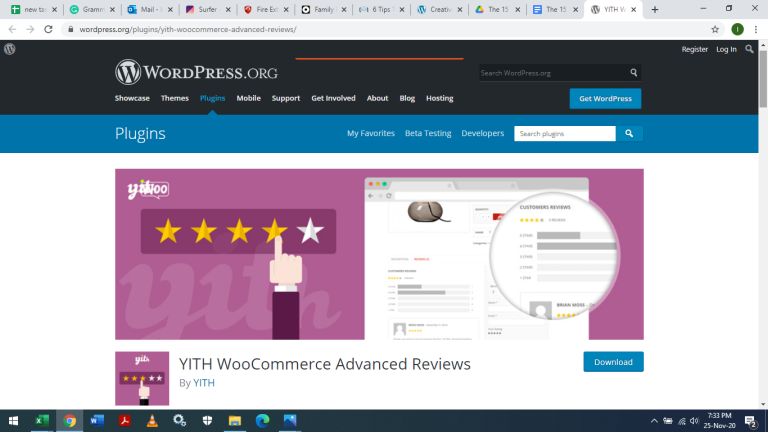Screen dimensions: 768x432
Task: Open Word from the taskbar
Action: tap(97, 421)
